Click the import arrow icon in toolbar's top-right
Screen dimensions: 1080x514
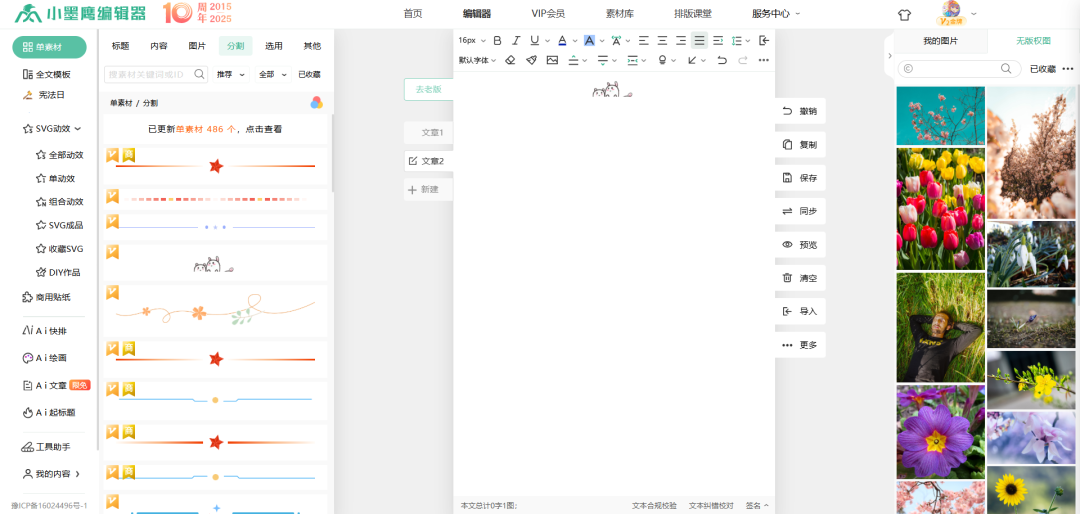point(763,41)
